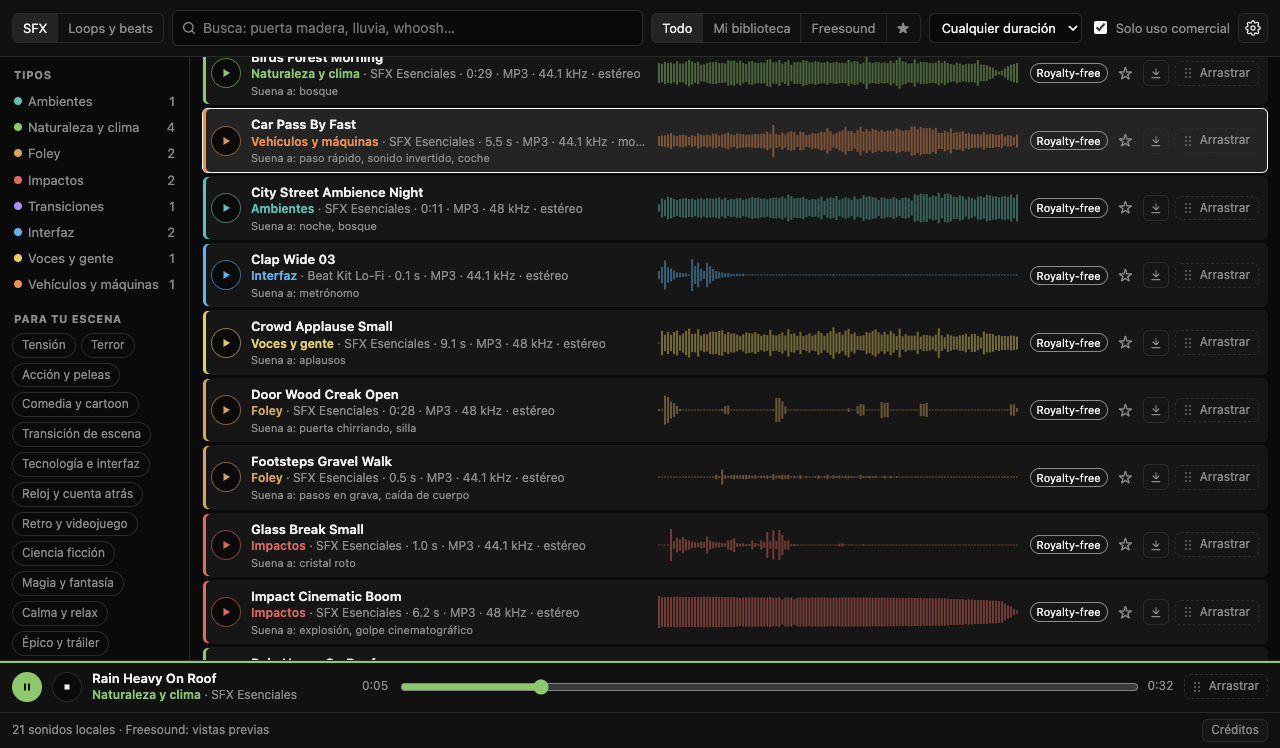Filter by Foley type
Viewport: 1280px width, 748px height.
pyautogui.click(x=95, y=153)
